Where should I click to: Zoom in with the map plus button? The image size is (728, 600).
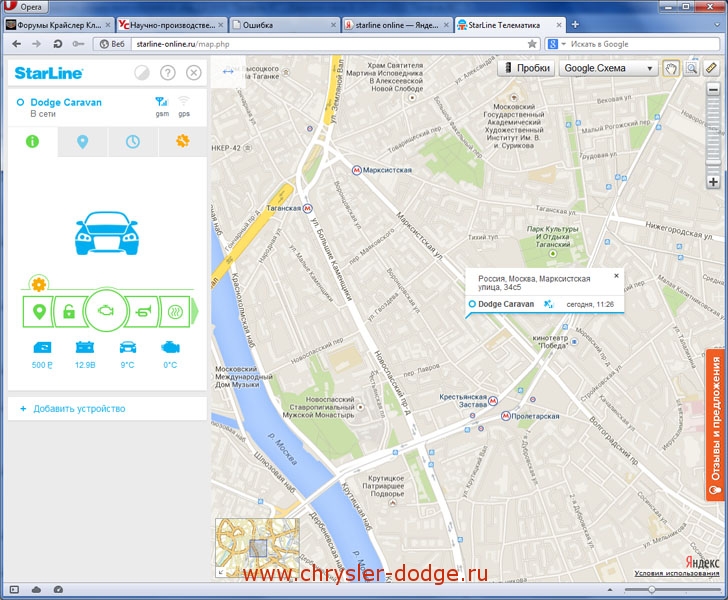pos(713,182)
